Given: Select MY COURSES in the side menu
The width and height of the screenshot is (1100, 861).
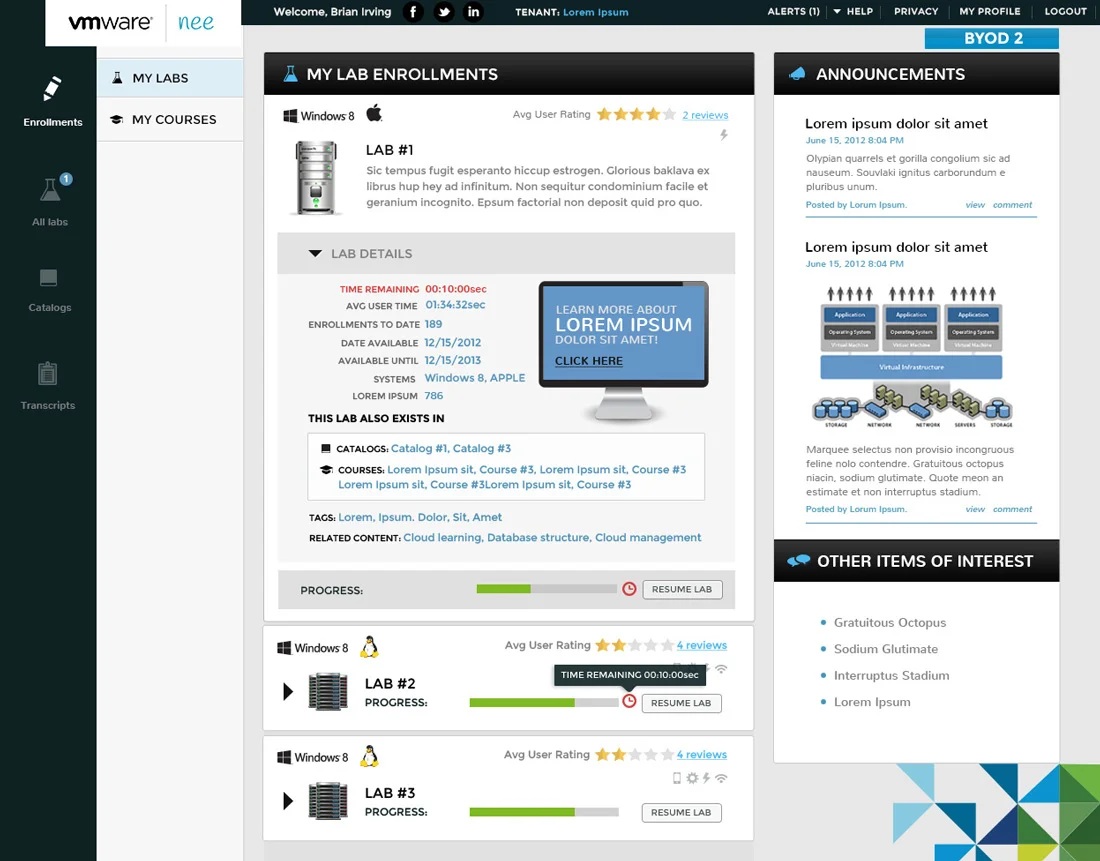Looking at the screenshot, I should (x=170, y=119).
